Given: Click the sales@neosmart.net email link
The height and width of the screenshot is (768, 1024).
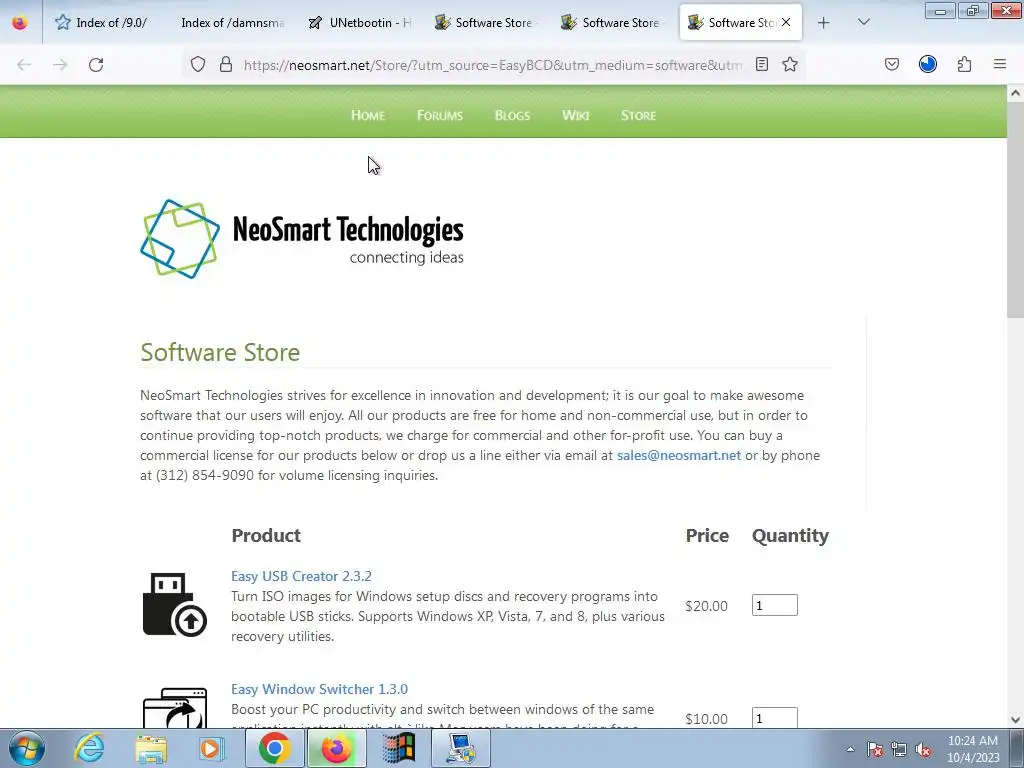Looking at the screenshot, I should (679, 455).
